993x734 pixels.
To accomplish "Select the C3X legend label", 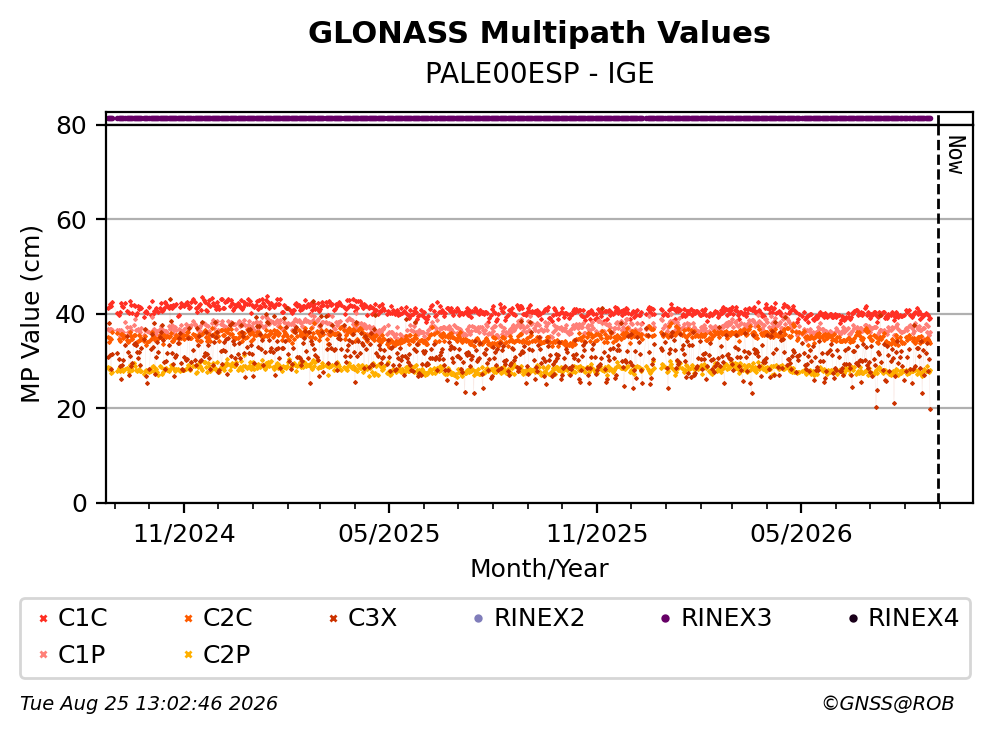I will 372,617.
